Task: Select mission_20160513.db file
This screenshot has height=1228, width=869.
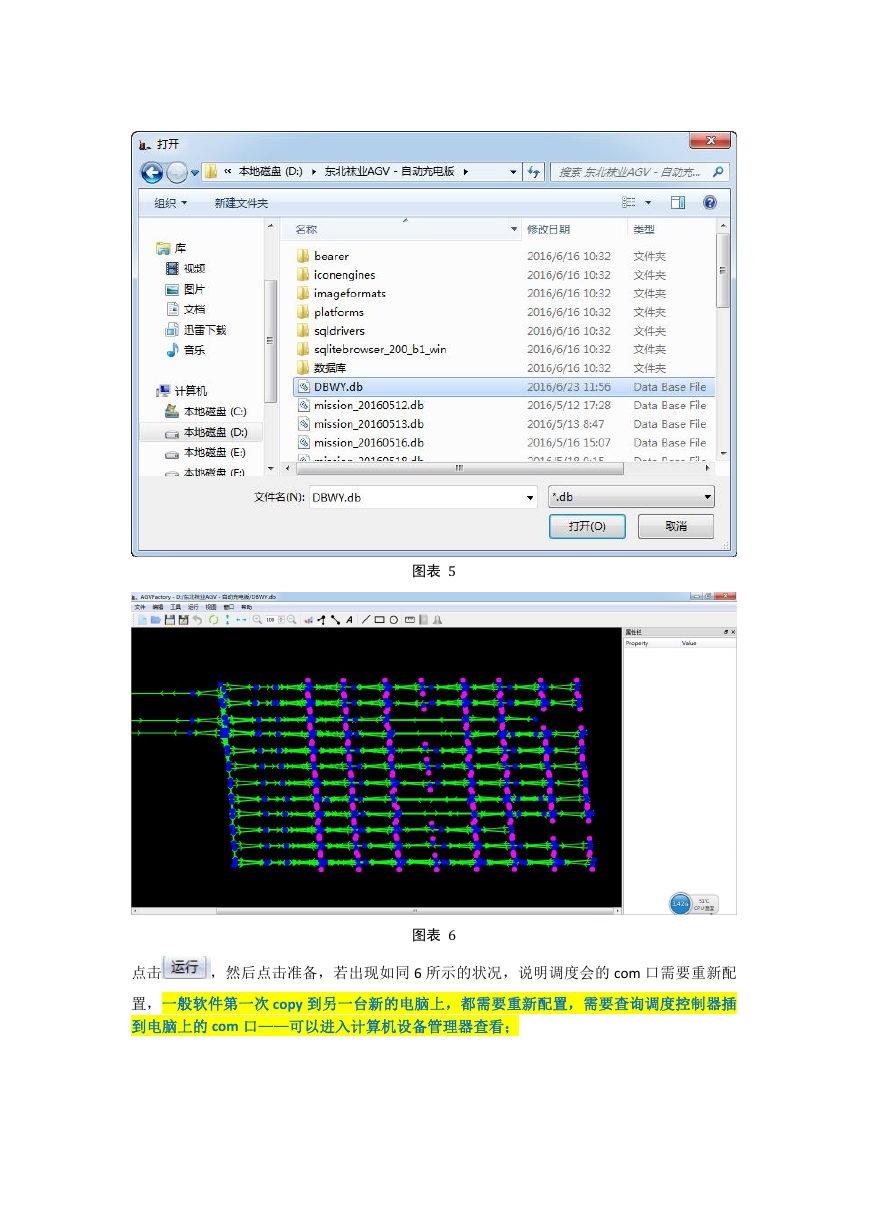Action: 368,424
